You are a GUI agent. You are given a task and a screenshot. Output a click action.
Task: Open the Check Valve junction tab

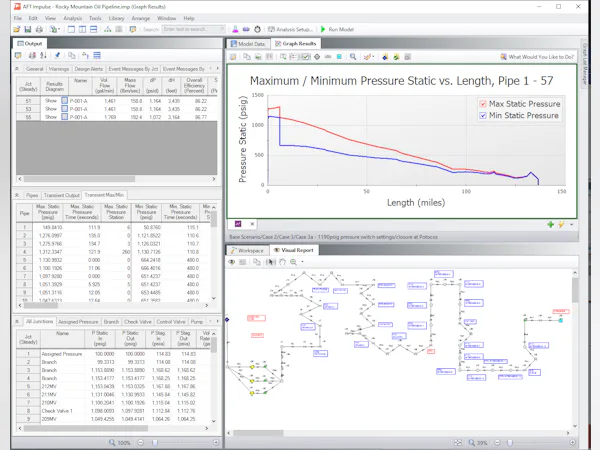[138, 322]
